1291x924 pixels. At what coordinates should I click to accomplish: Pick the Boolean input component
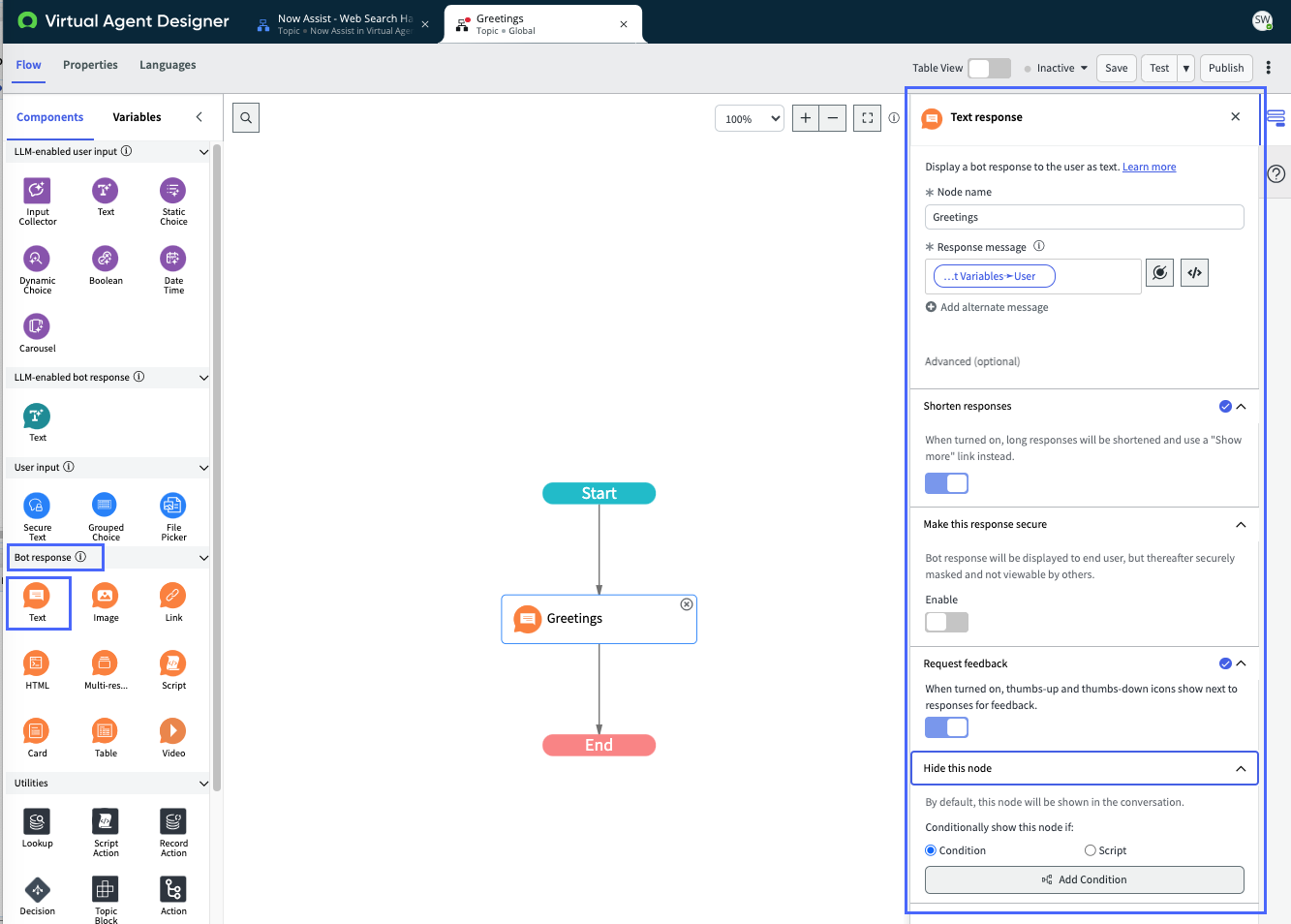tap(106, 265)
